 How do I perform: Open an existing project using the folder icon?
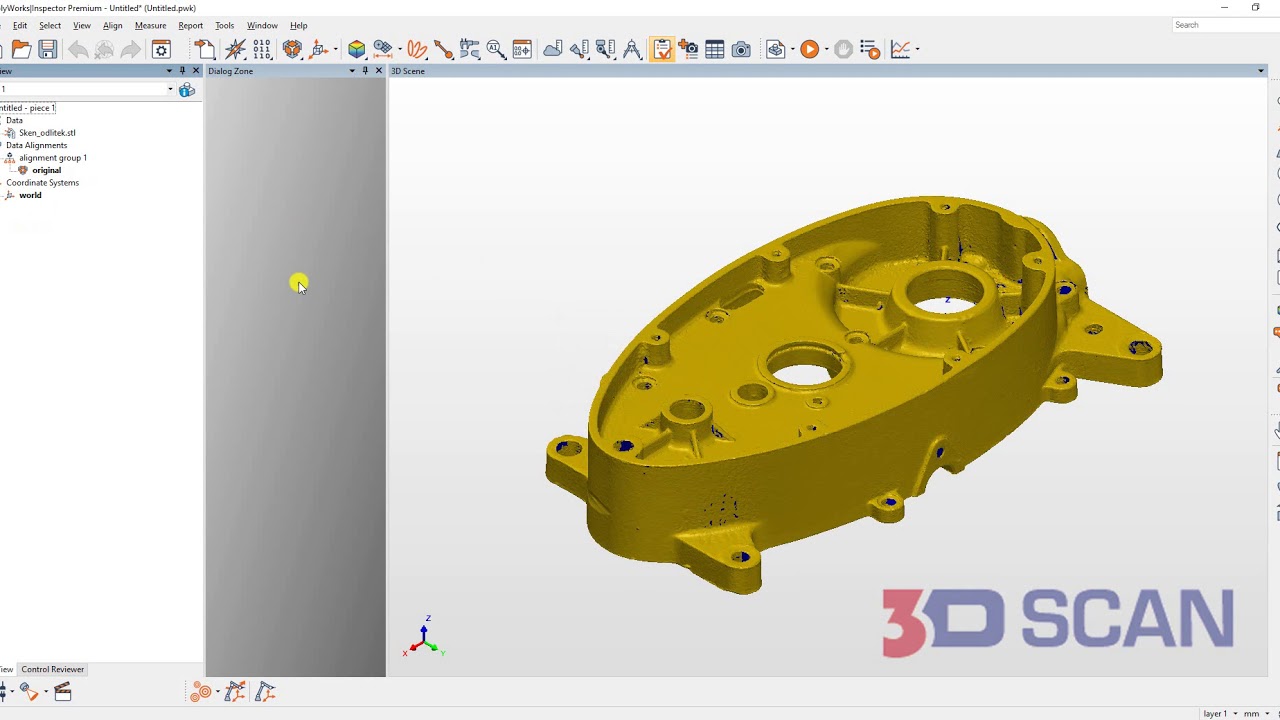(x=20, y=49)
